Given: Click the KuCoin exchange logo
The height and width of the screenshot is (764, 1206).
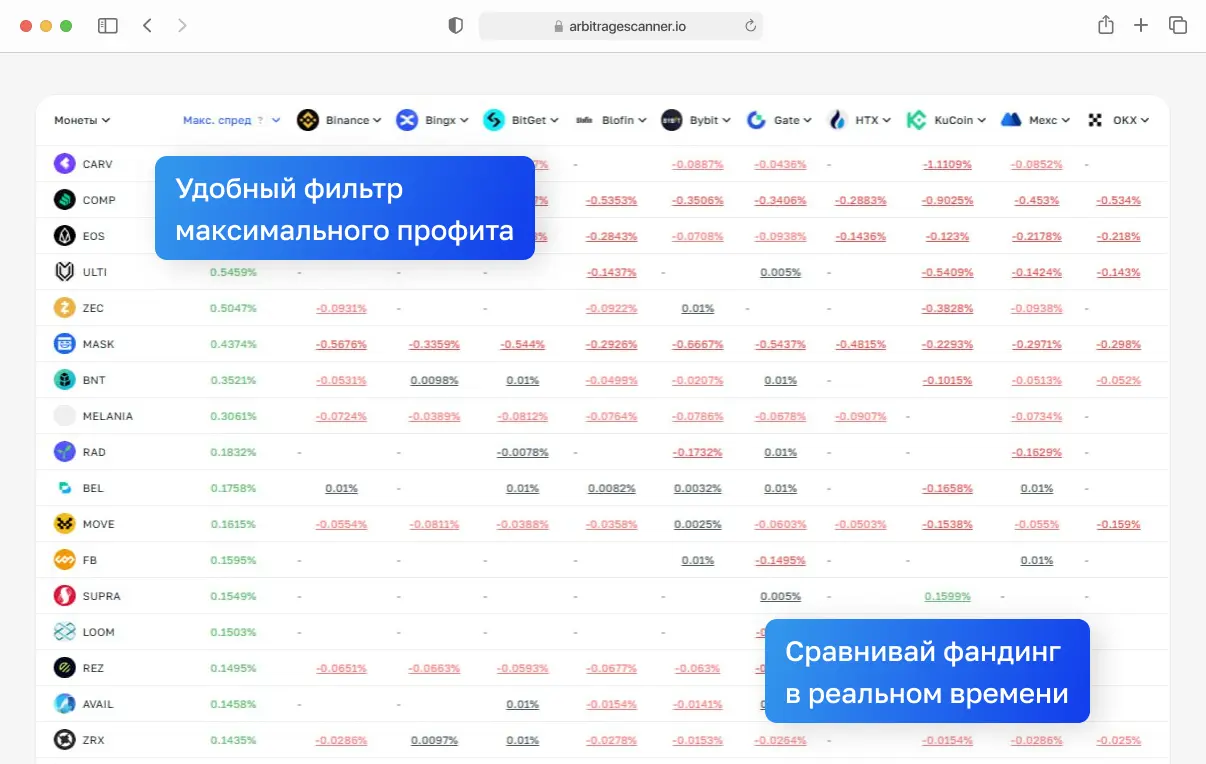Looking at the screenshot, I should 916,120.
